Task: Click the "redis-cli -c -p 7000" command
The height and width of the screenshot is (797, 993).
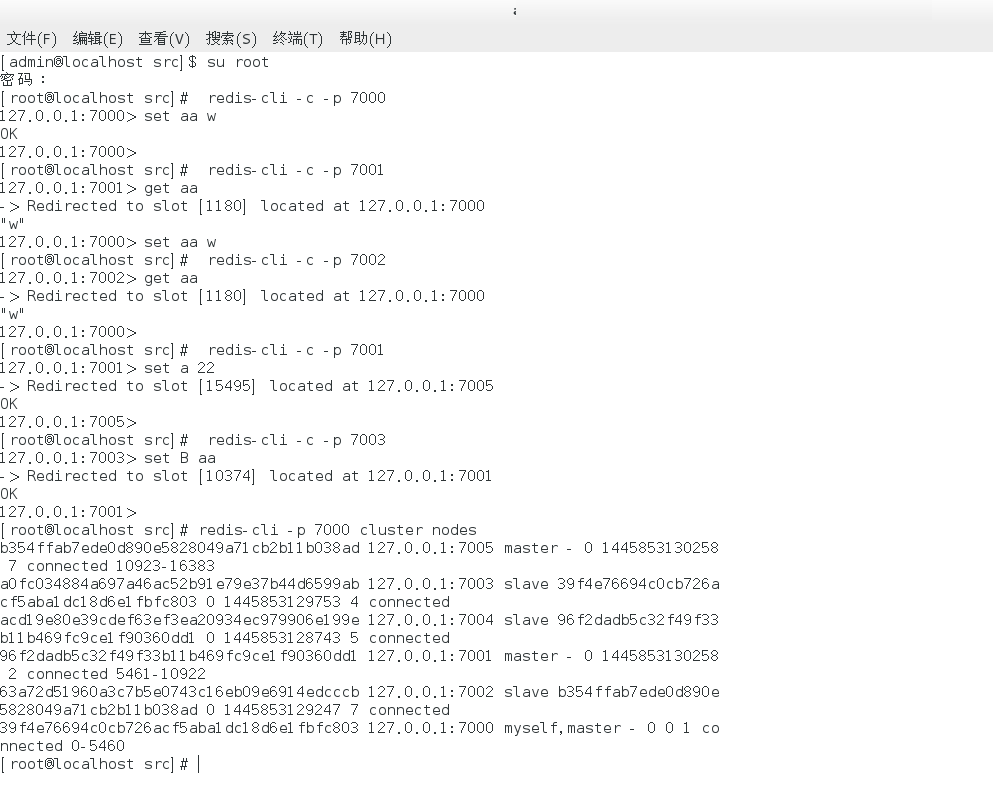Action: (x=296, y=98)
